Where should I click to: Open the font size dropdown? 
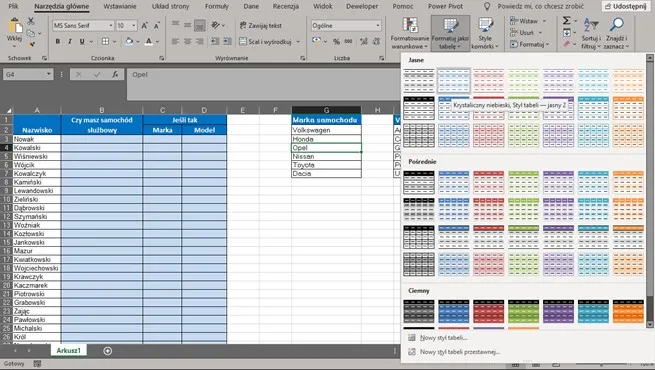(134, 25)
